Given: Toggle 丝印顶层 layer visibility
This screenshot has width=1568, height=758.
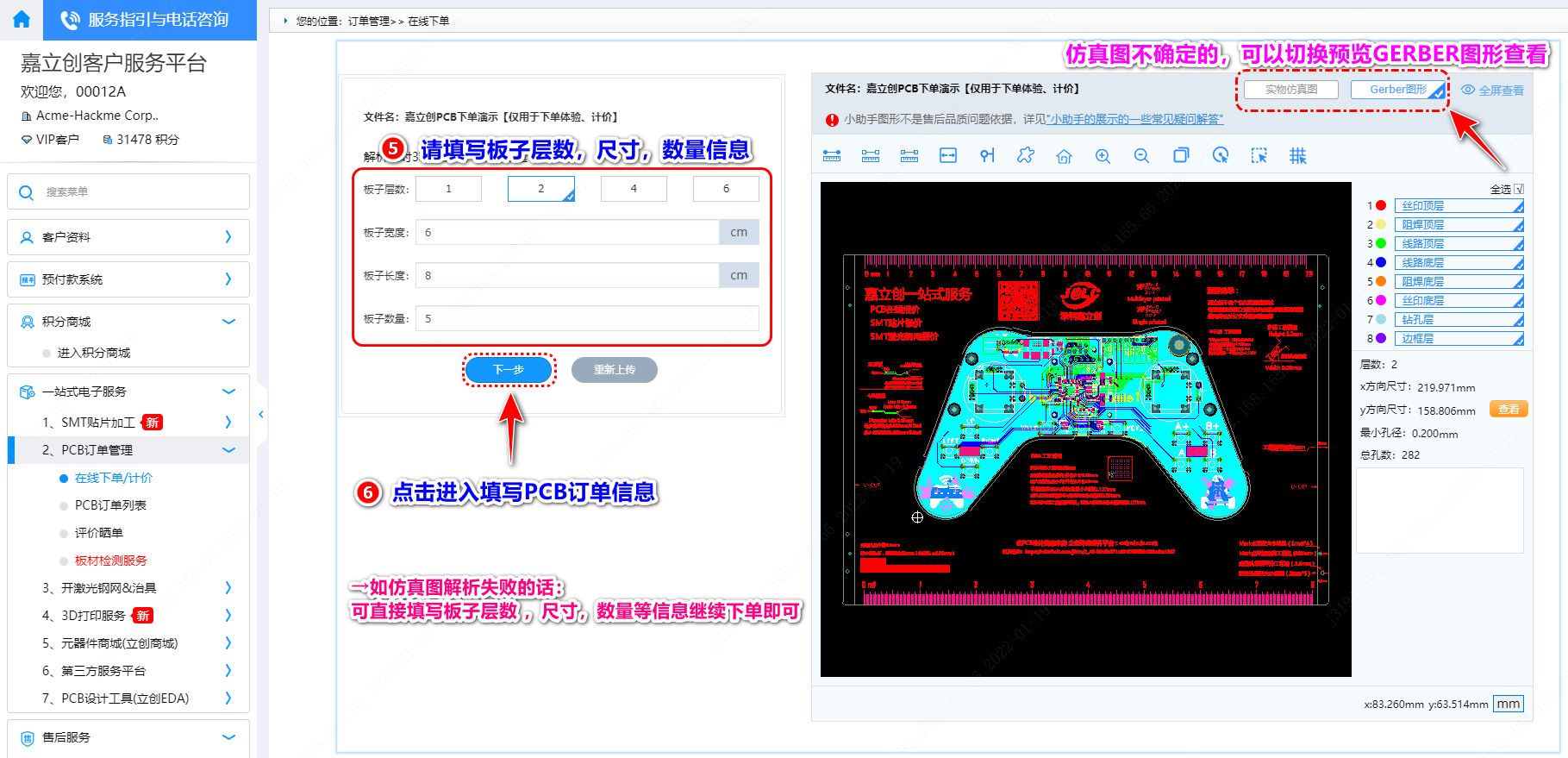Looking at the screenshot, I should 1459,206.
